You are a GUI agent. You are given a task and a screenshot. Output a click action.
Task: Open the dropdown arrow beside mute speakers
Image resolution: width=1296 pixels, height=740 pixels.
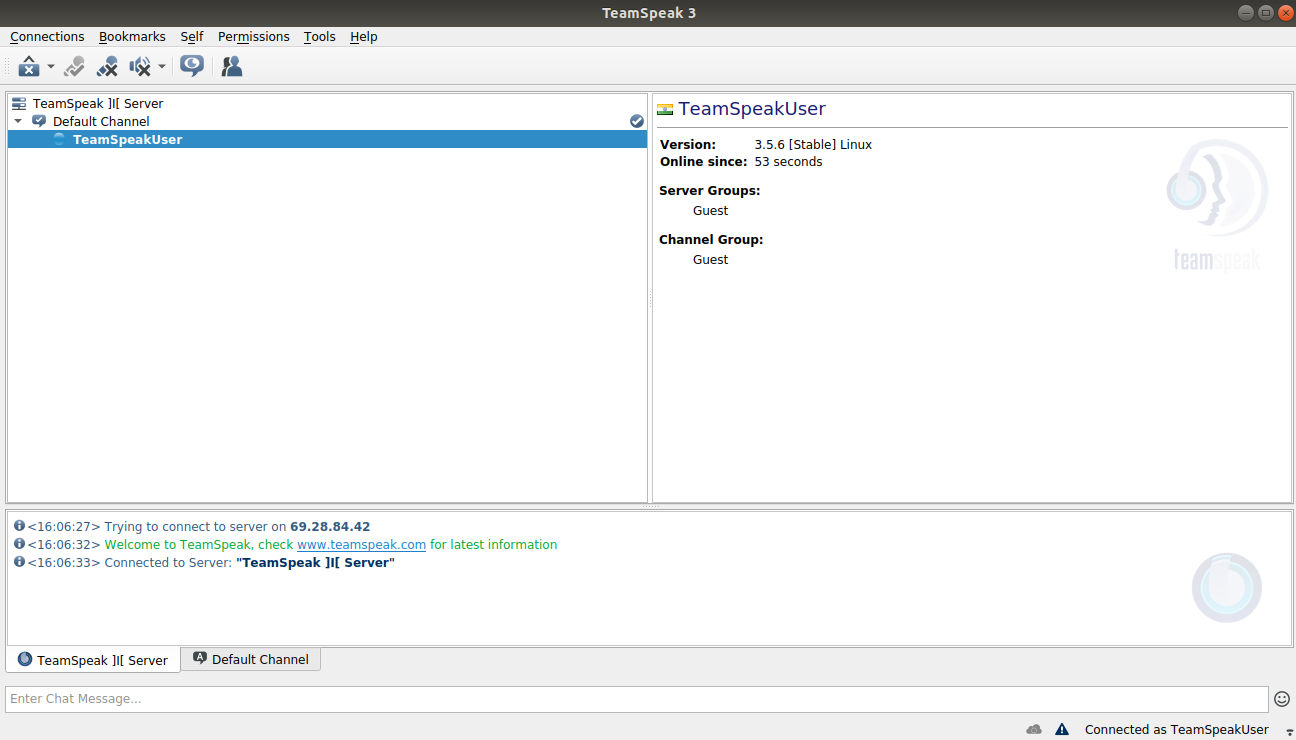point(162,67)
